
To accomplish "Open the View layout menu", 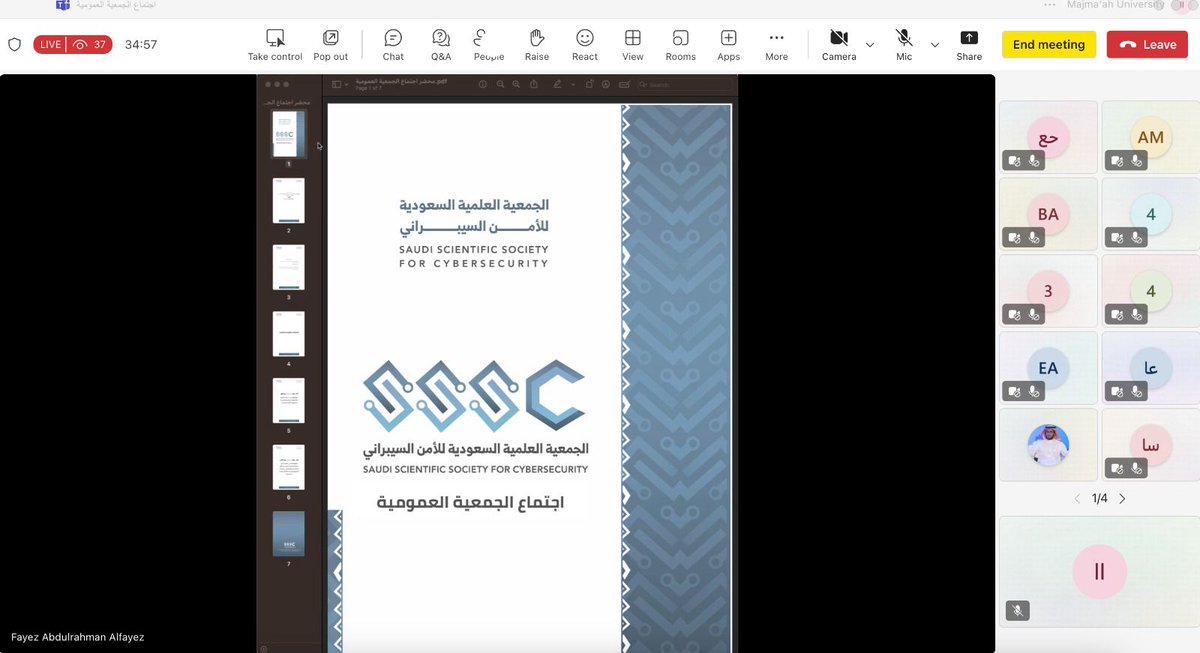I will (633, 45).
